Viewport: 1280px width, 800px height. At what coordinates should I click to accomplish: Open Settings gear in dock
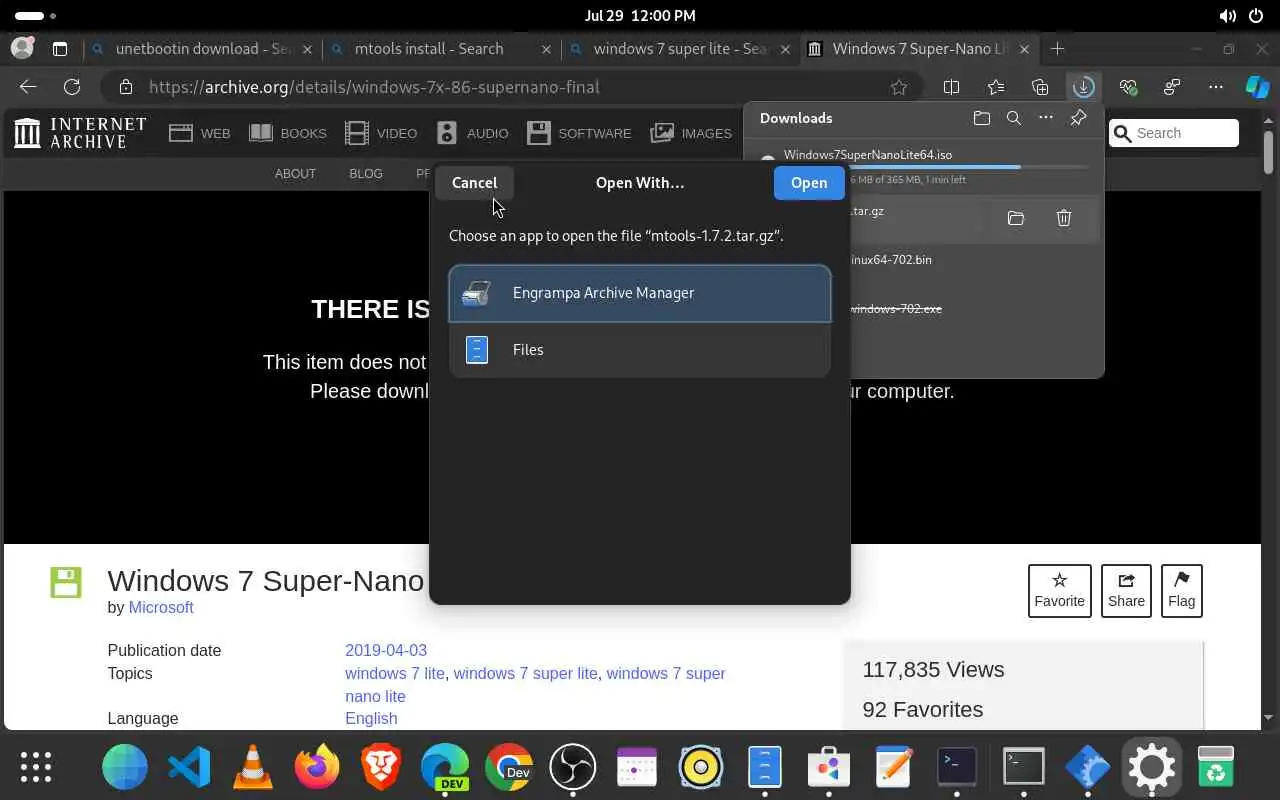(x=1151, y=767)
